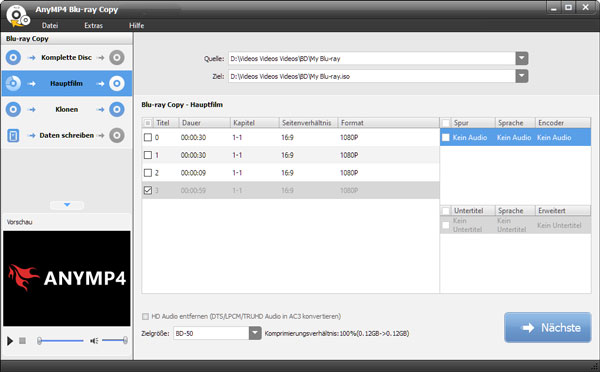Click the Daten schreiben file icon
Screen dimensions: 600x372
point(13,135)
